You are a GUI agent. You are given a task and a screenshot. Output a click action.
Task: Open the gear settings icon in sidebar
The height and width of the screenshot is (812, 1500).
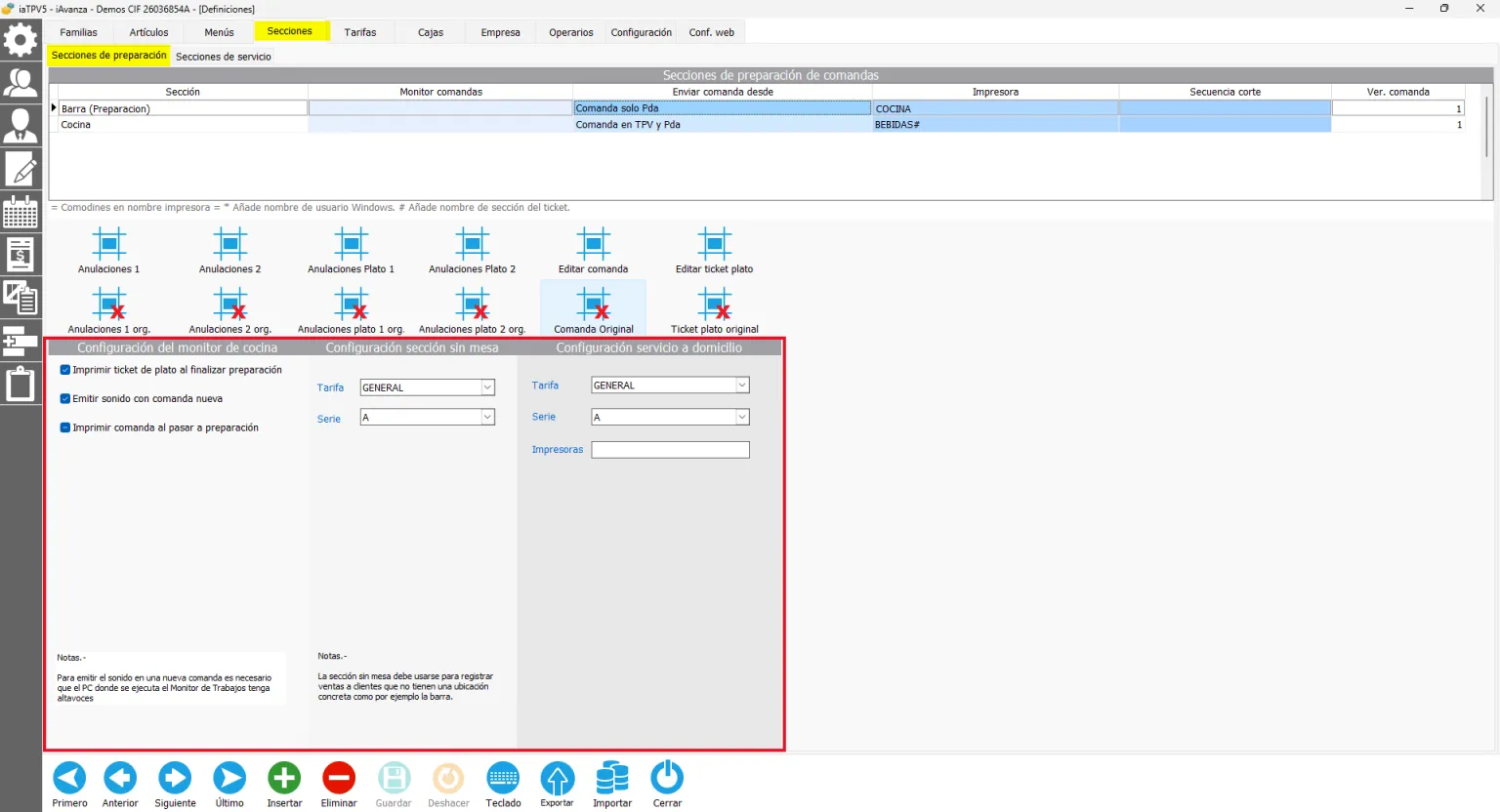click(x=21, y=40)
